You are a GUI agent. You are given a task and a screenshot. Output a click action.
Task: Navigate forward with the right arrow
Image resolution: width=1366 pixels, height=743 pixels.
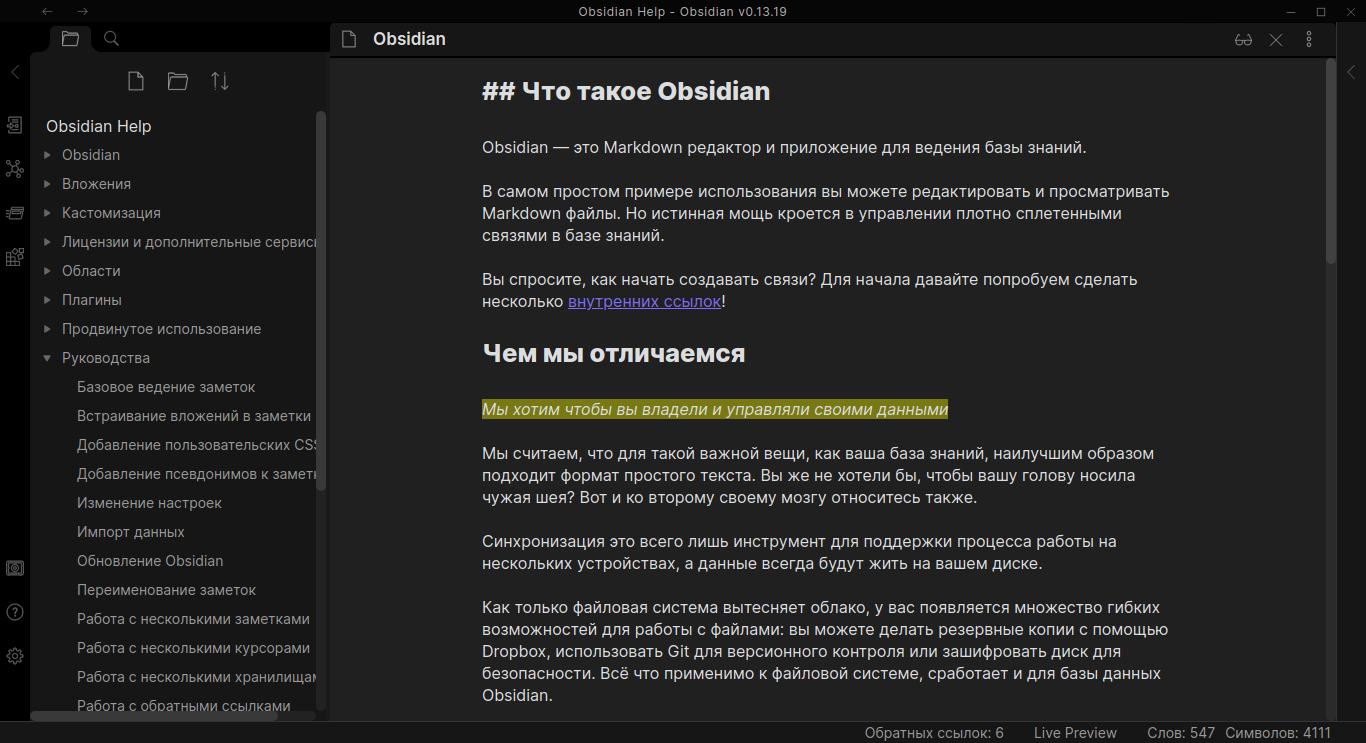point(83,11)
